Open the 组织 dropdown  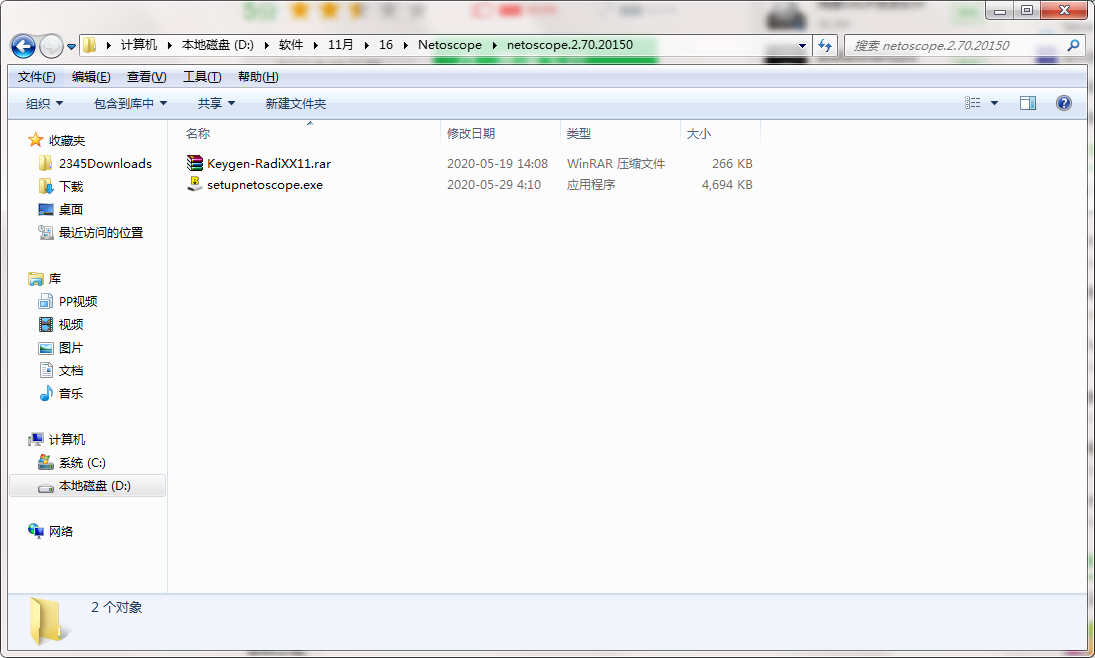point(44,103)
